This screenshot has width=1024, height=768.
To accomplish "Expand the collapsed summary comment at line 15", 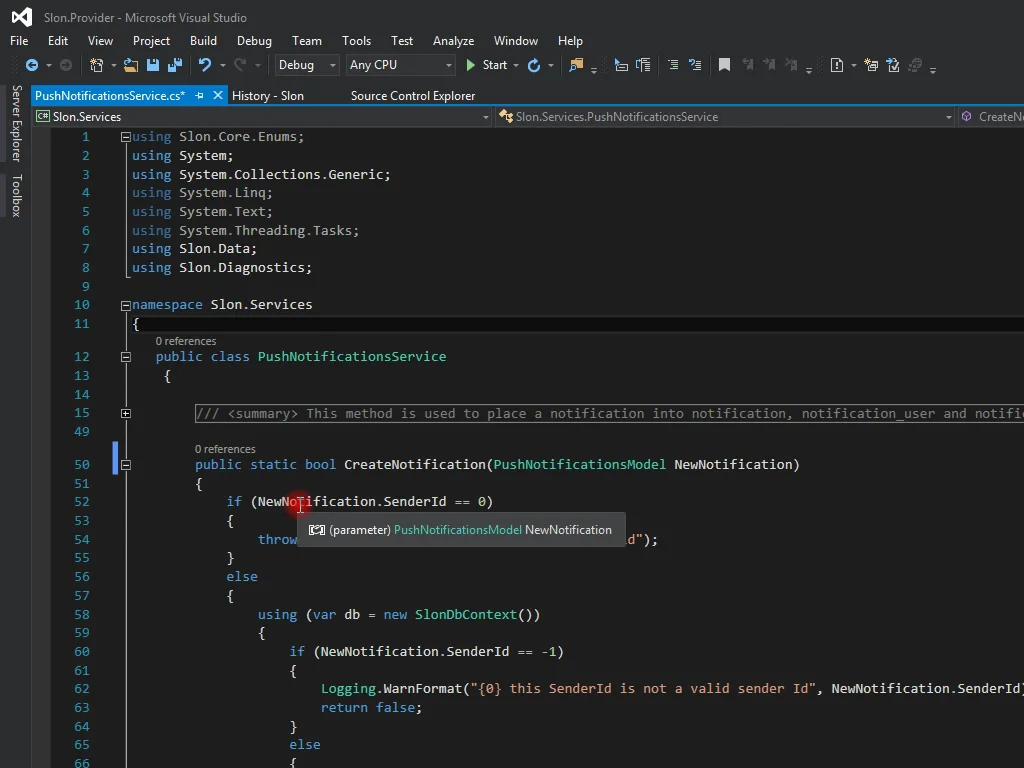I will point(125,413).
